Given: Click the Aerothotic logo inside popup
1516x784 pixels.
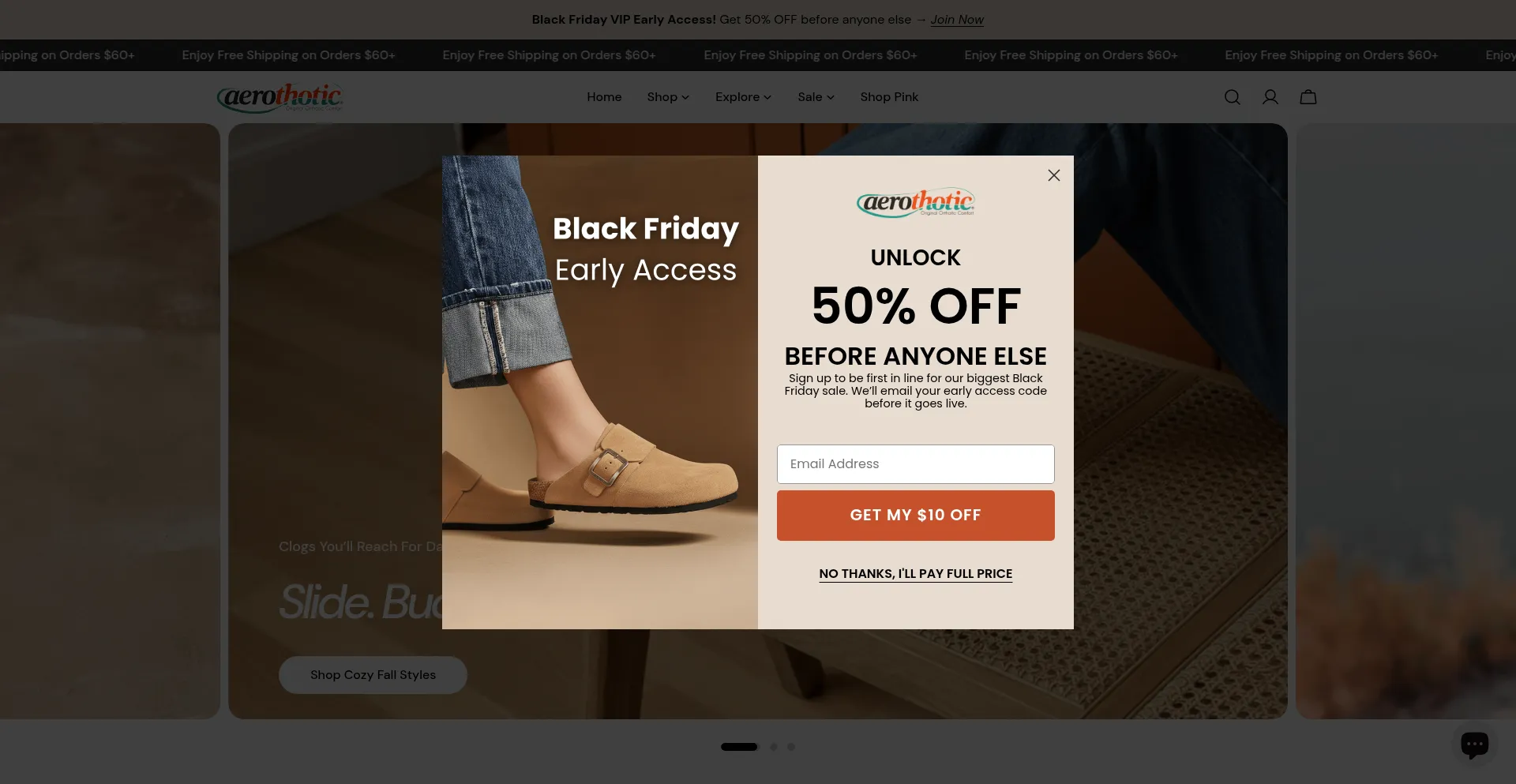Looking at the screenshot, I should point(915,202).
